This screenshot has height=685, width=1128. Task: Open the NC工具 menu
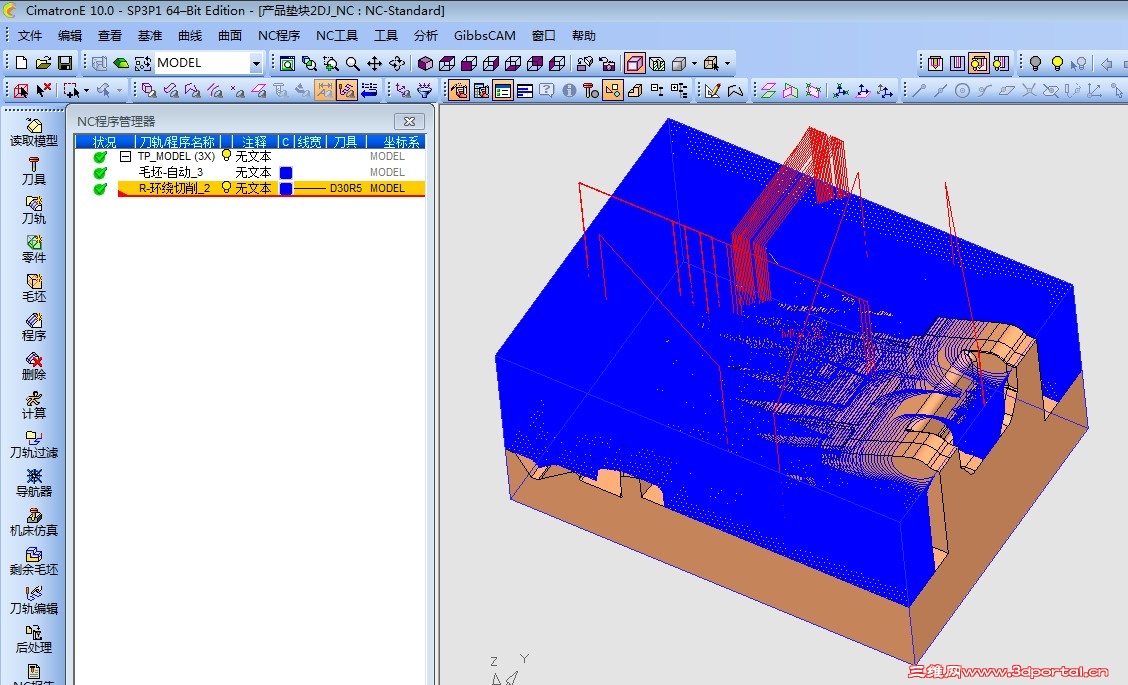[337, 35]
